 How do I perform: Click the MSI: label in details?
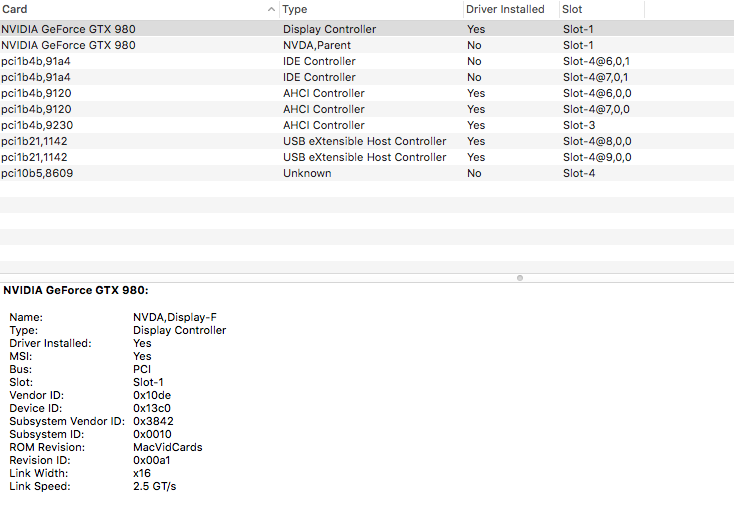click(21, 356)
